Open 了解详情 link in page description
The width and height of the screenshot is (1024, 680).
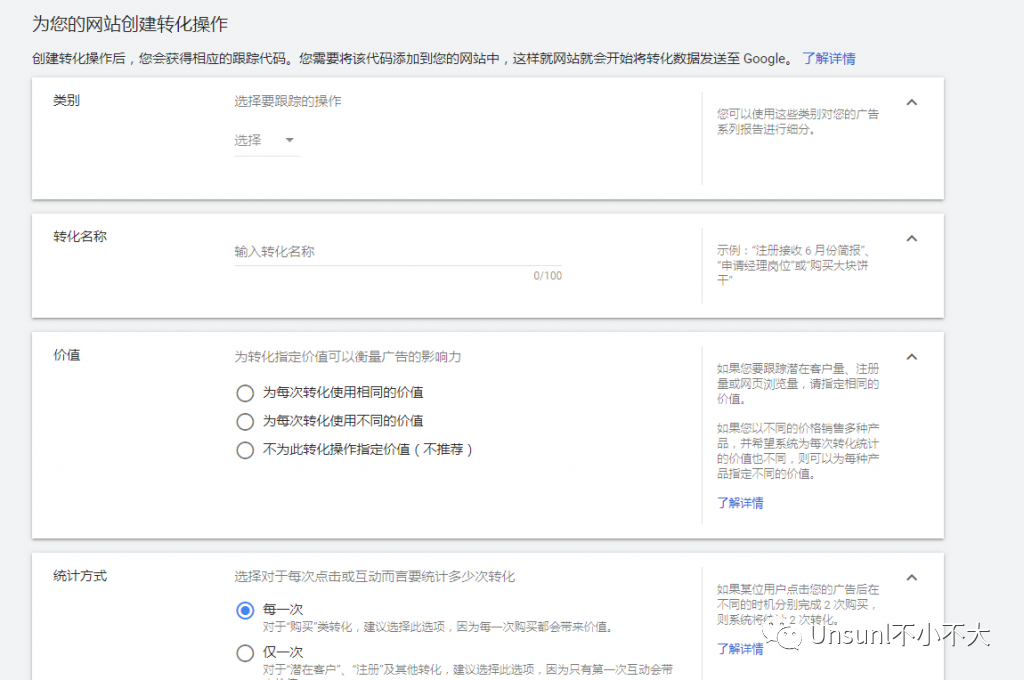pyautogui.click(x=829, y=59)
